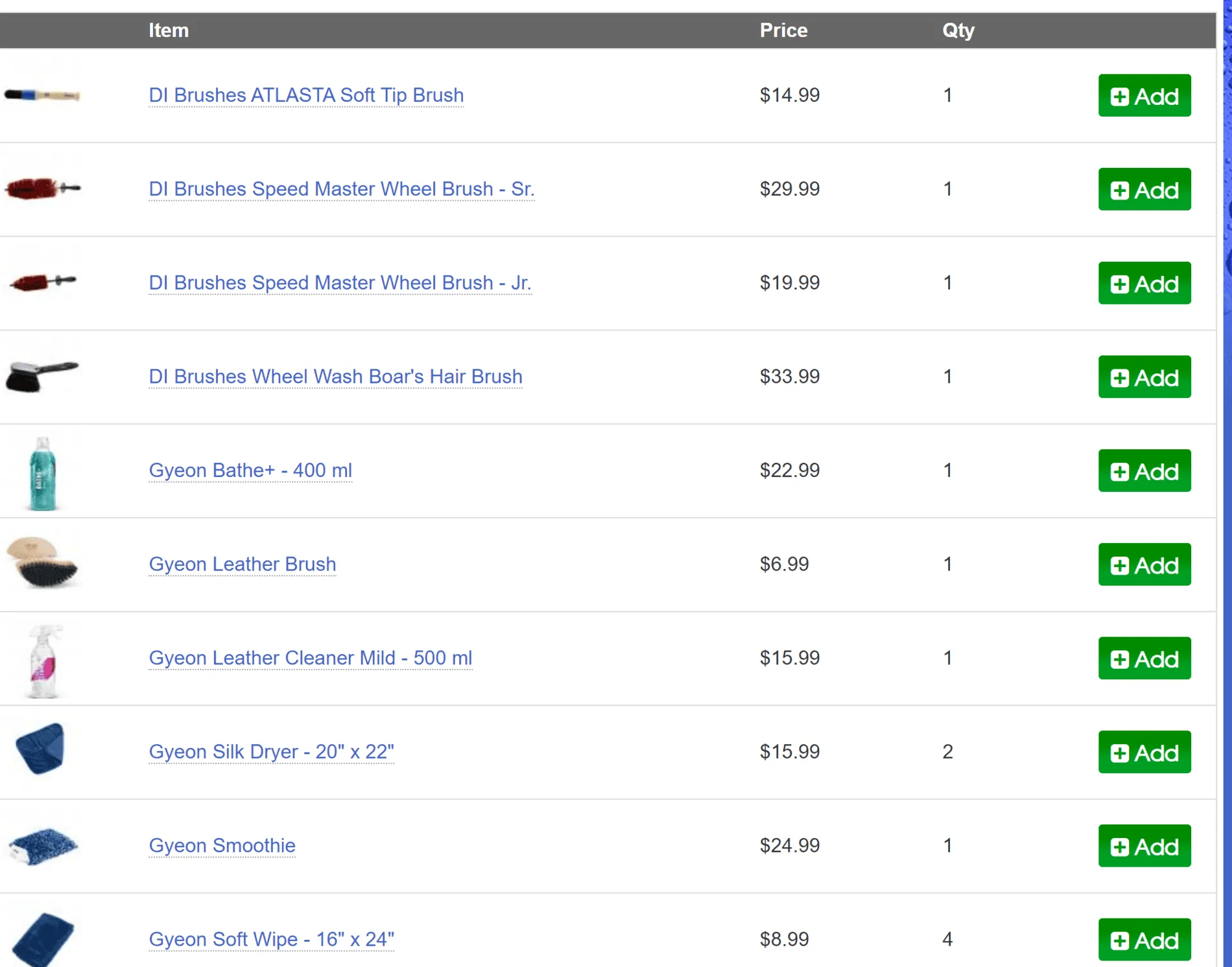The height and width of the screenshot is (967, 1232).
Task: Add Speed Master Wheel Brush Sr. to cart
Action: point(1144,189)
